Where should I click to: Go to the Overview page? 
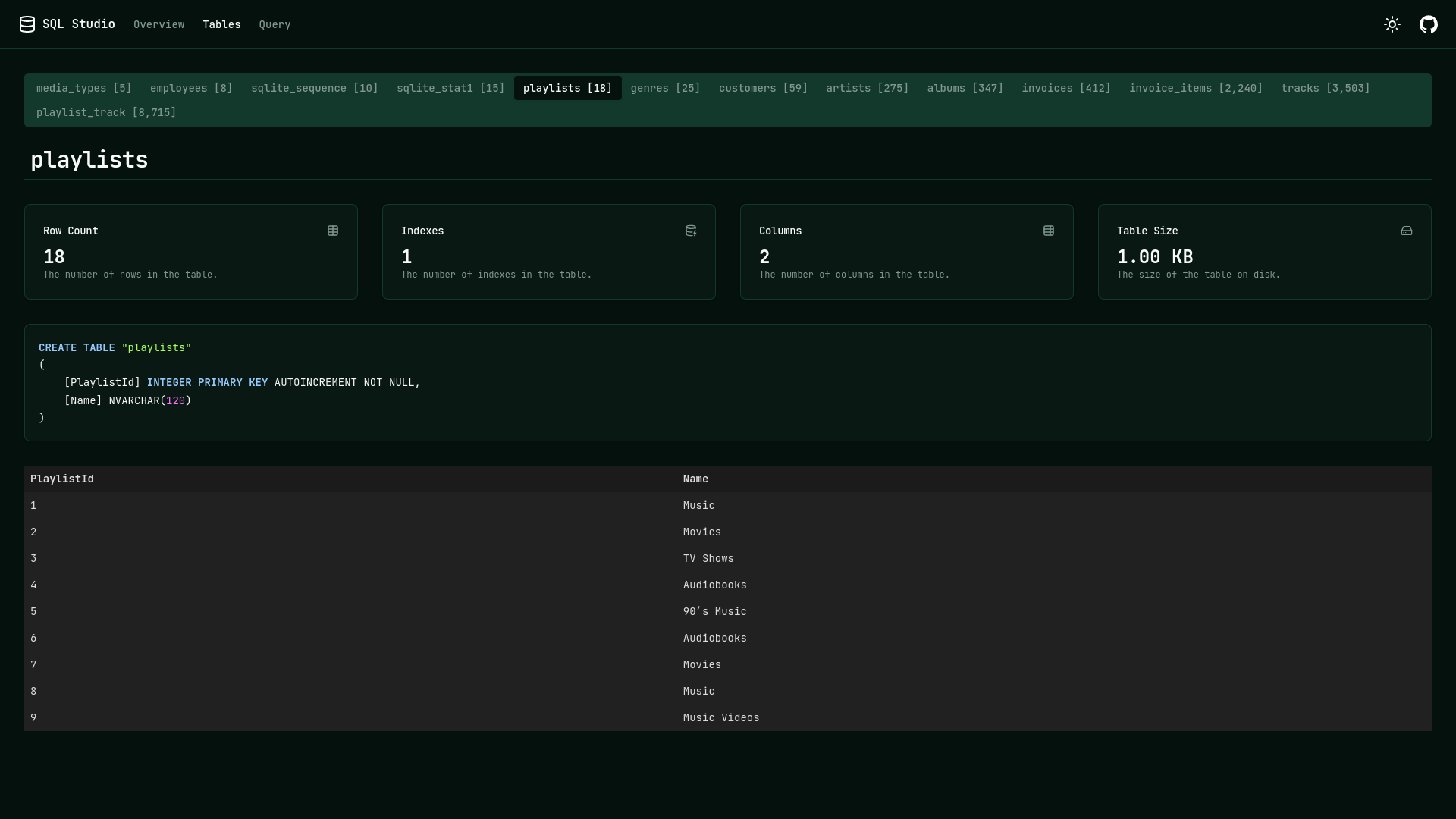pyautogui.click(x=158, y=24)
